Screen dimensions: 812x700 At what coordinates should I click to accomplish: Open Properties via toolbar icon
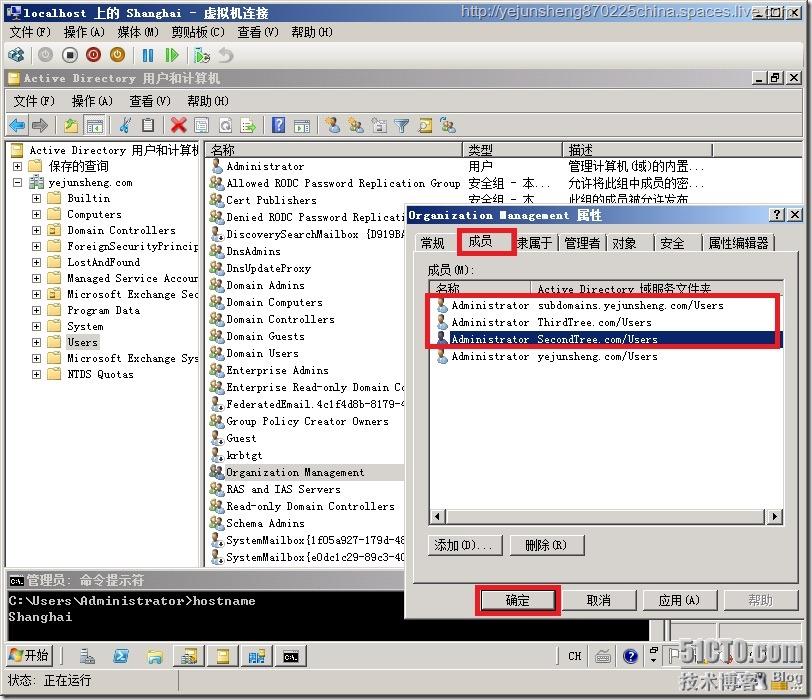point(201,125)
